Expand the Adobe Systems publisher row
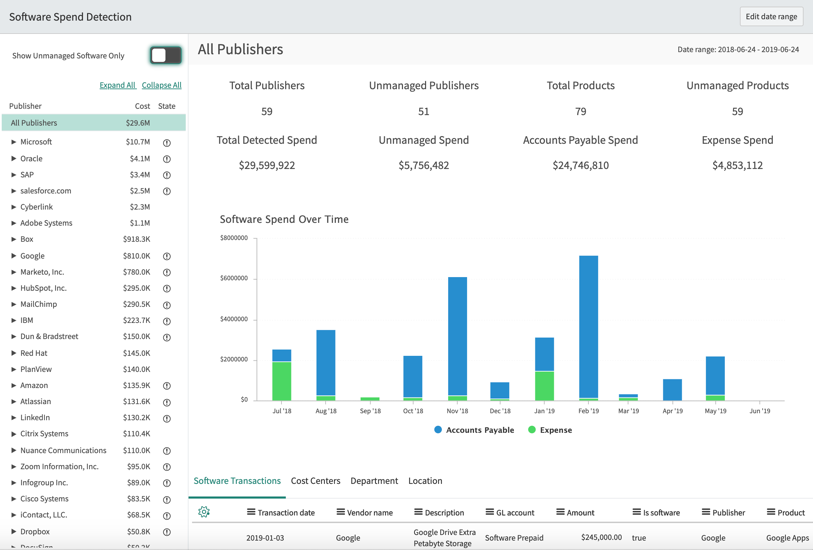The width and height of the screenshot is (813, 550). coord(13,223)
